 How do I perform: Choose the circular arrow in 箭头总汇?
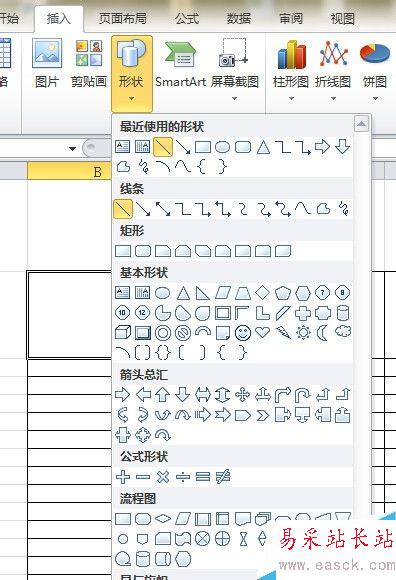[163, 435]
